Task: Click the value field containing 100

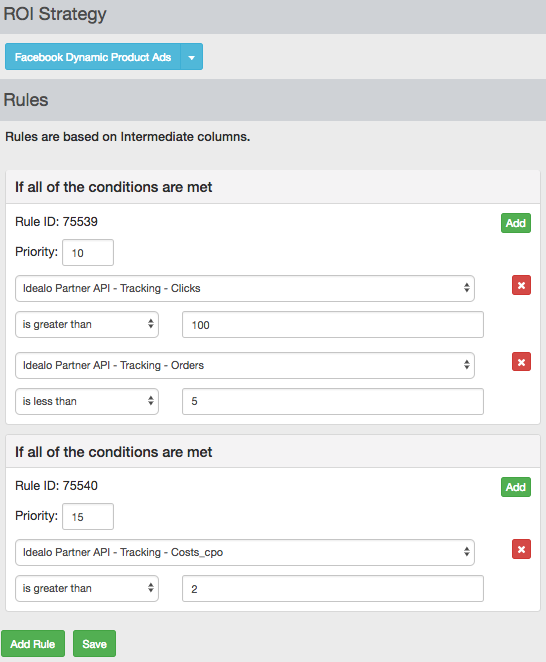Action: [x=333, y=325]
